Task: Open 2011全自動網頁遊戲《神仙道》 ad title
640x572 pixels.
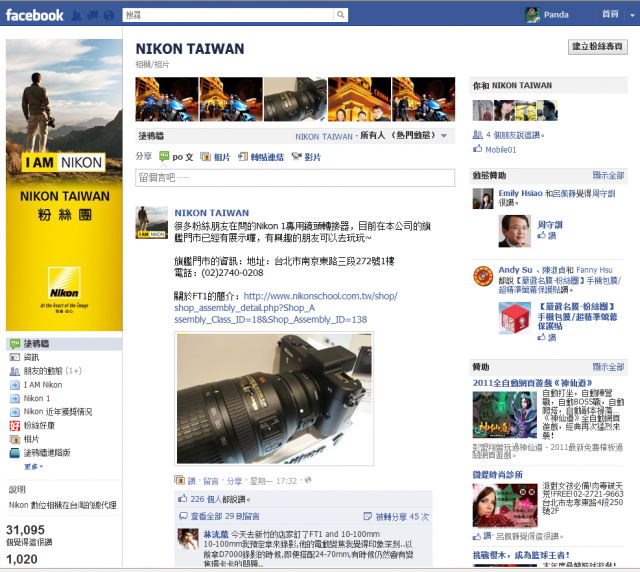Action: point(532,383)
